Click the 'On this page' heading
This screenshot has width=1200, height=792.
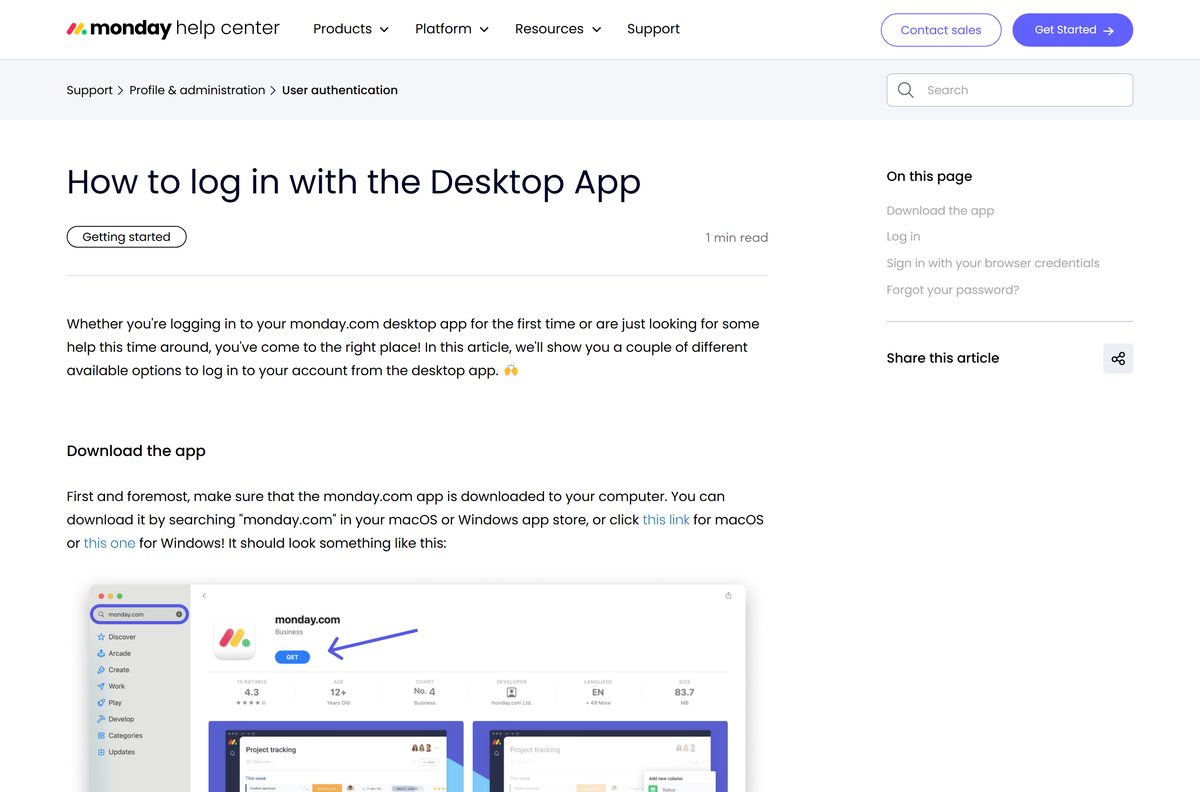click(929, 176)
